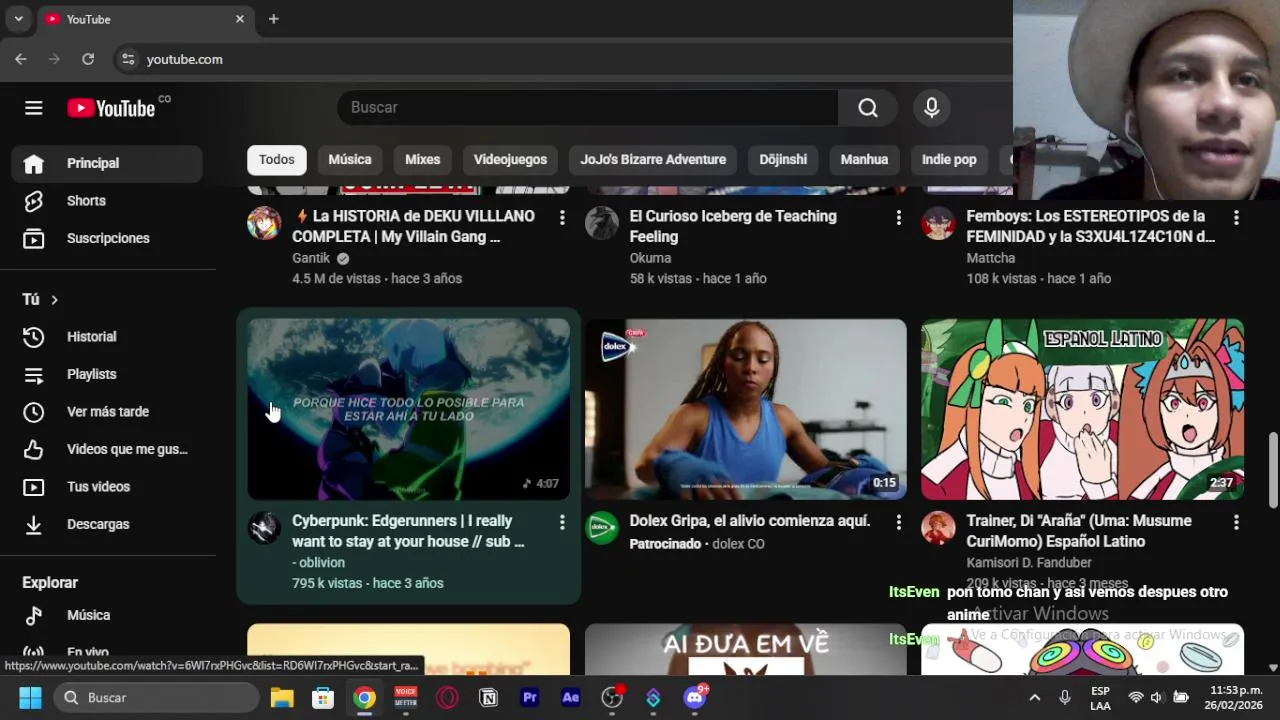Open options menu for Trainer Di Araña video
The height and width of the screenshot is (720, 1280).
(x=1236, y=522)
